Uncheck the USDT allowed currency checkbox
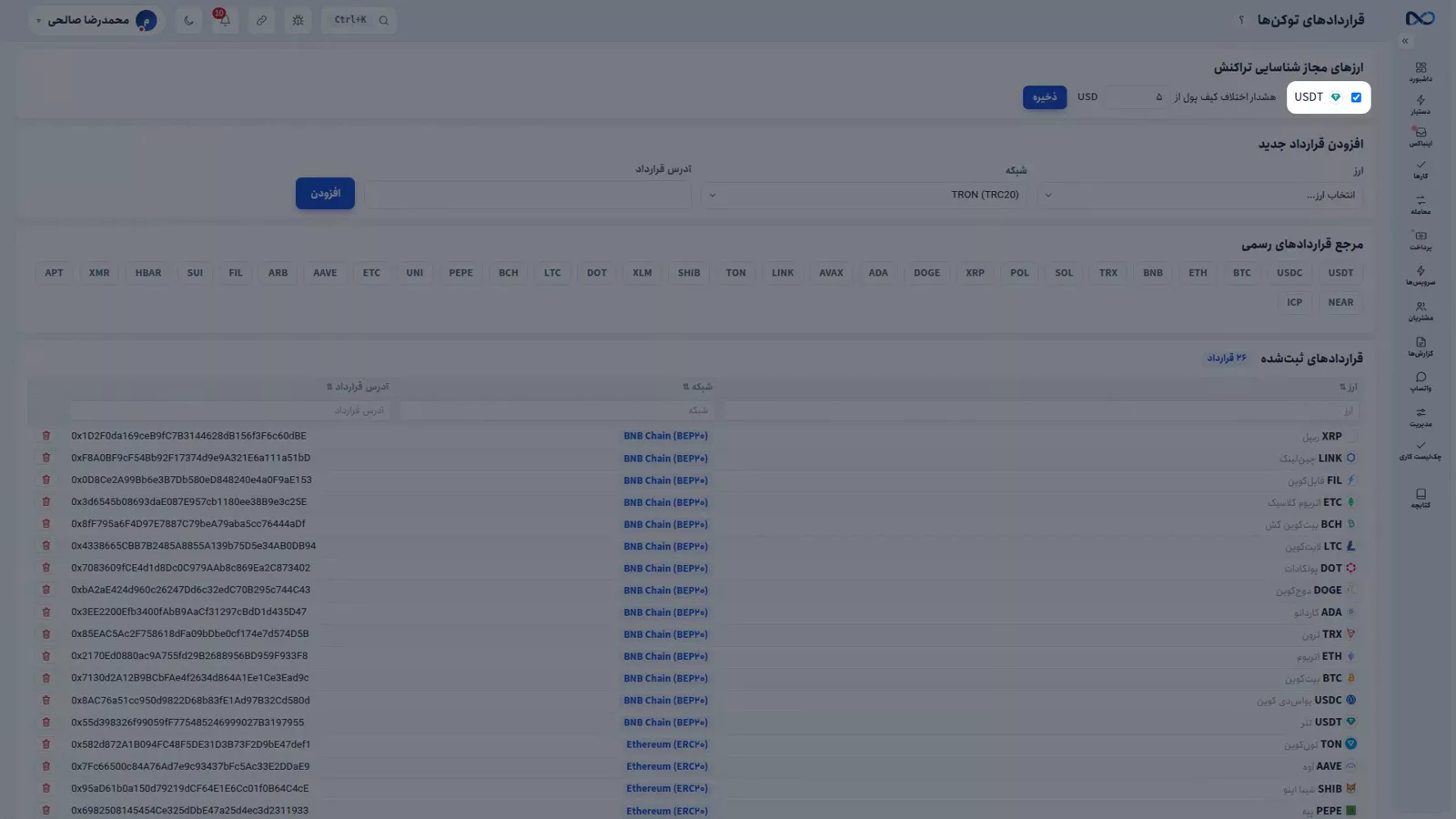 click(1356, 97)
